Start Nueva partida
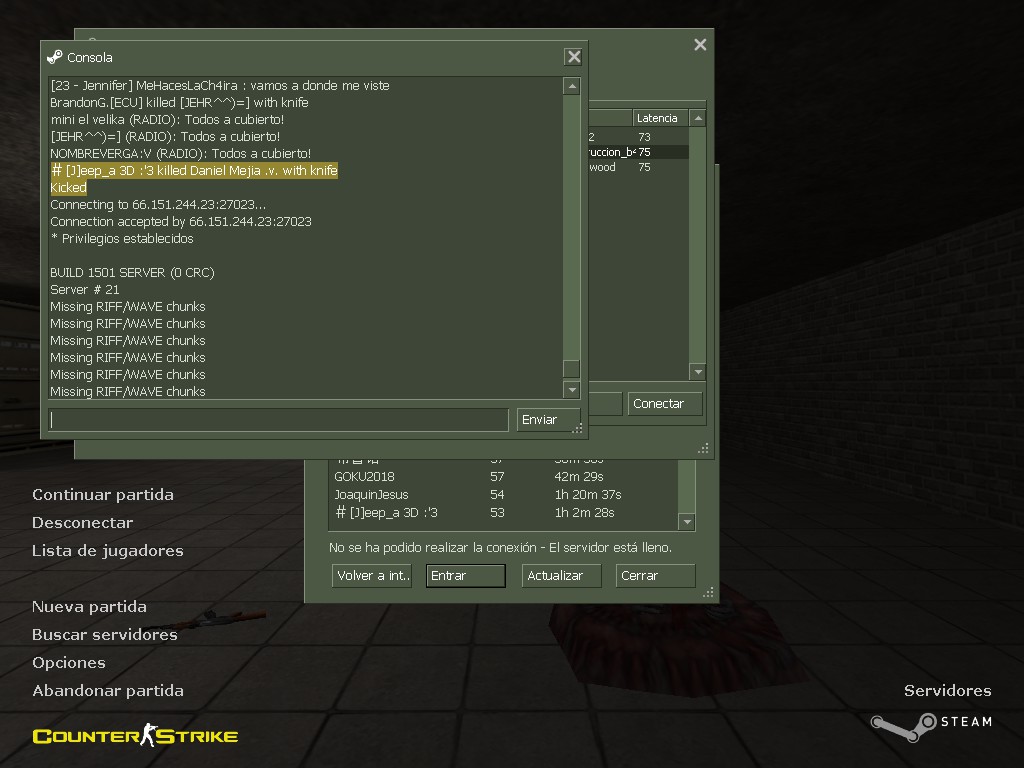1024x768 pixels. pos(89,607)
